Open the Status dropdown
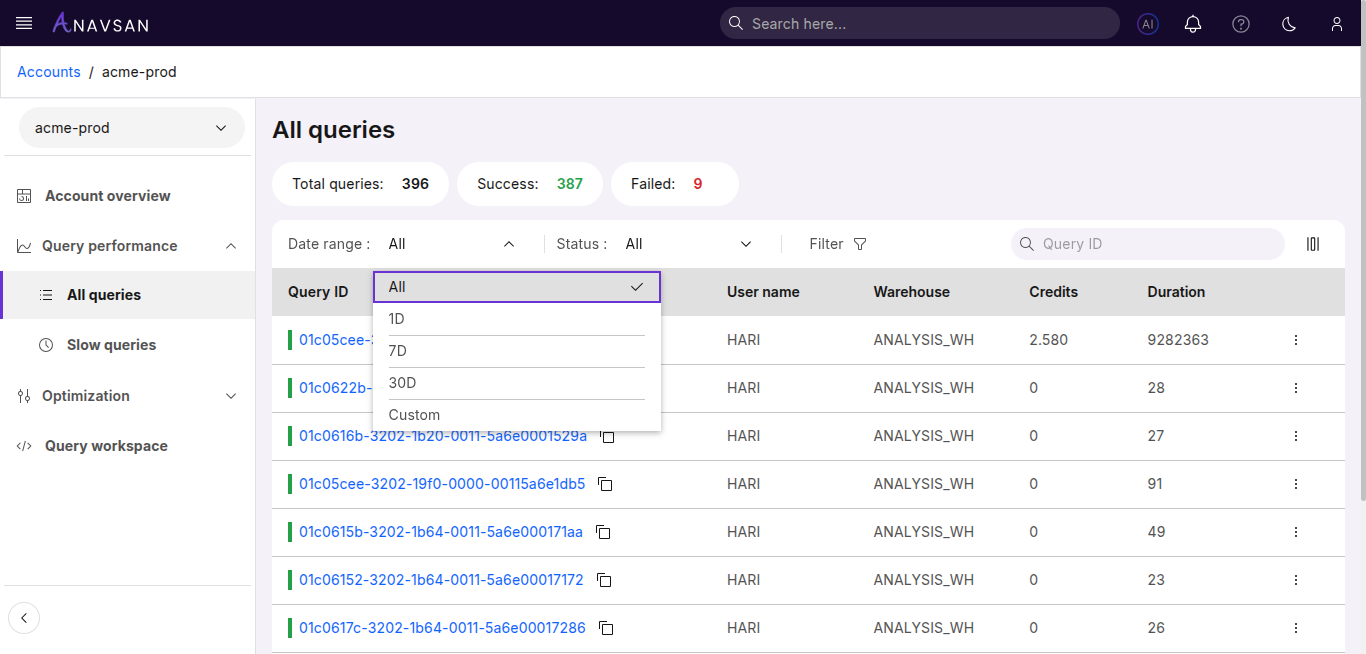The image size is (1366, 654). [x=688, y=244]
